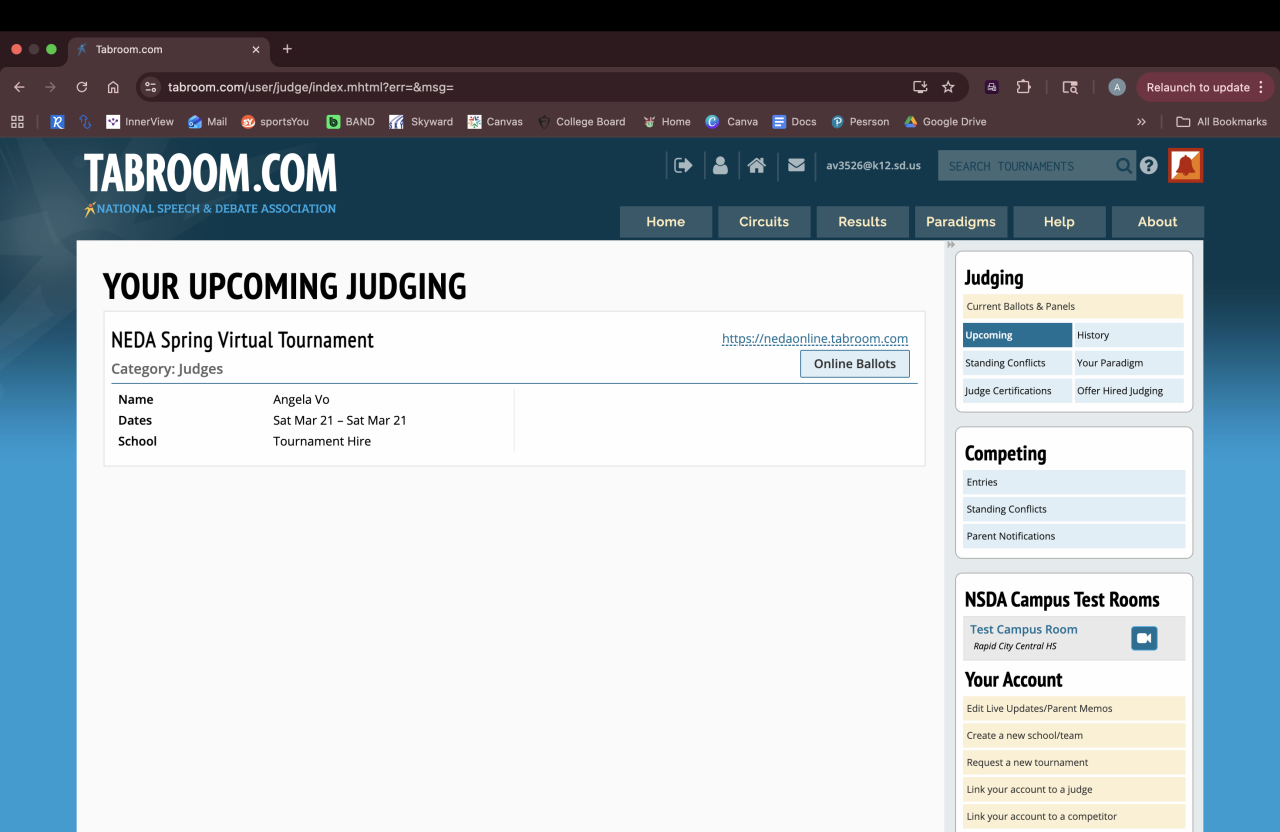Open the Tabroom profile person icon
Viewport: 1280px width, 832px height.
[x=720, y=166]
